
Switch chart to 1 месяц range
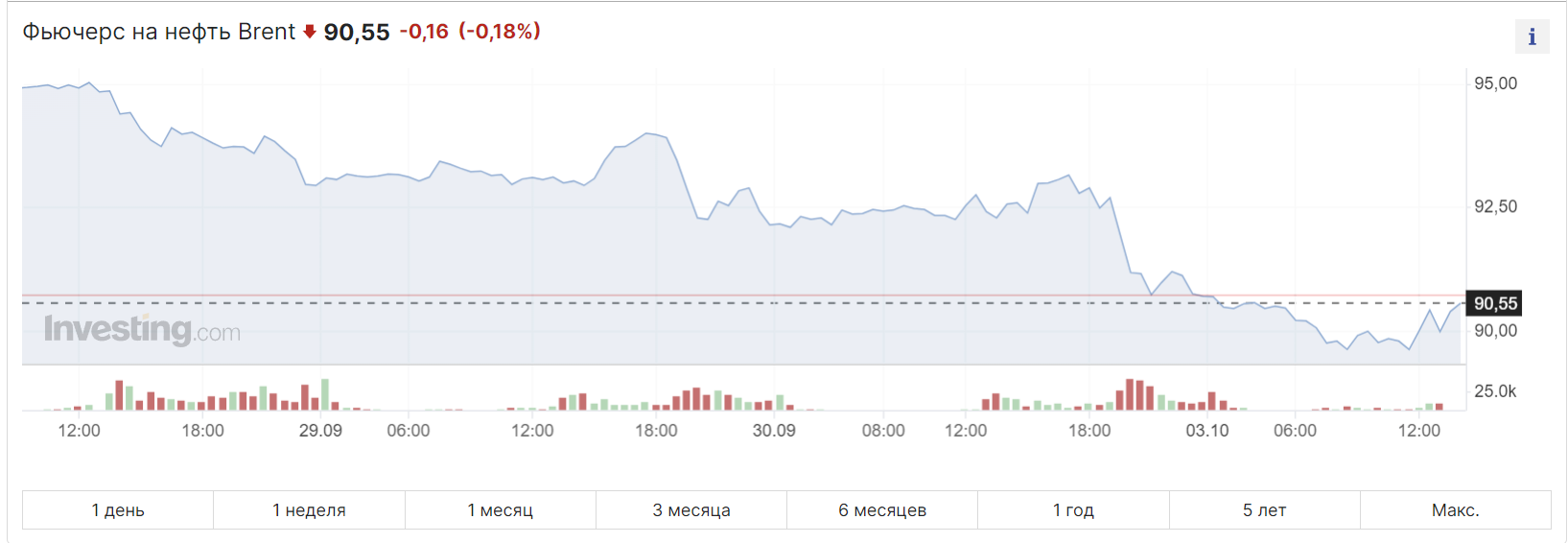click(x=501, y=509)
